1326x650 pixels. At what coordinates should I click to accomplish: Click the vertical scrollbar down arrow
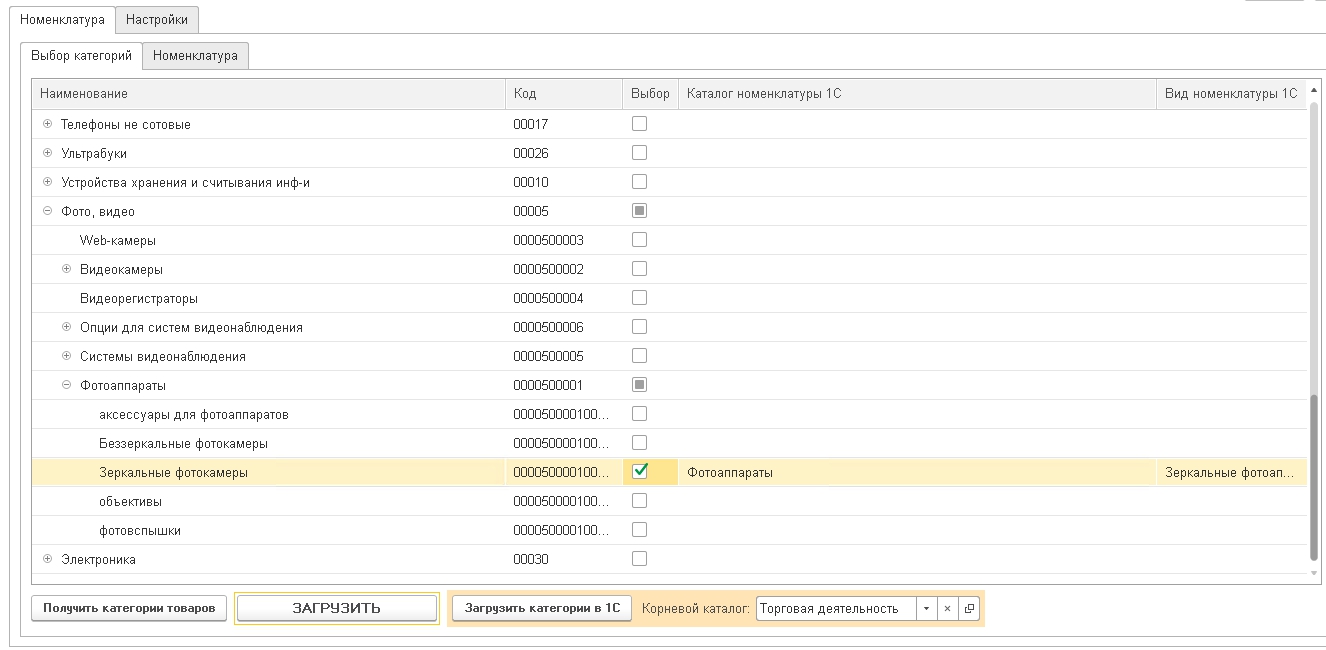pyautogui.click(x=1314, y=573)
